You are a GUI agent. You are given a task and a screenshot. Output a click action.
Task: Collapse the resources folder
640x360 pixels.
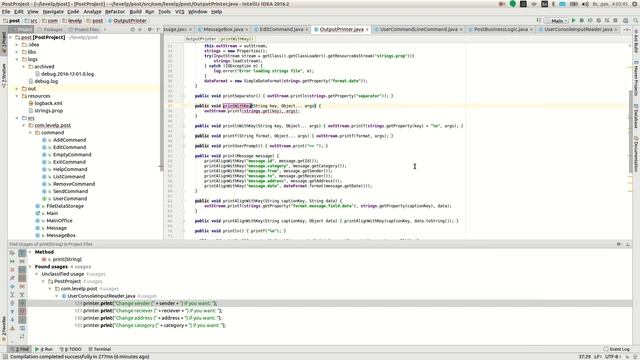point(17,96)
